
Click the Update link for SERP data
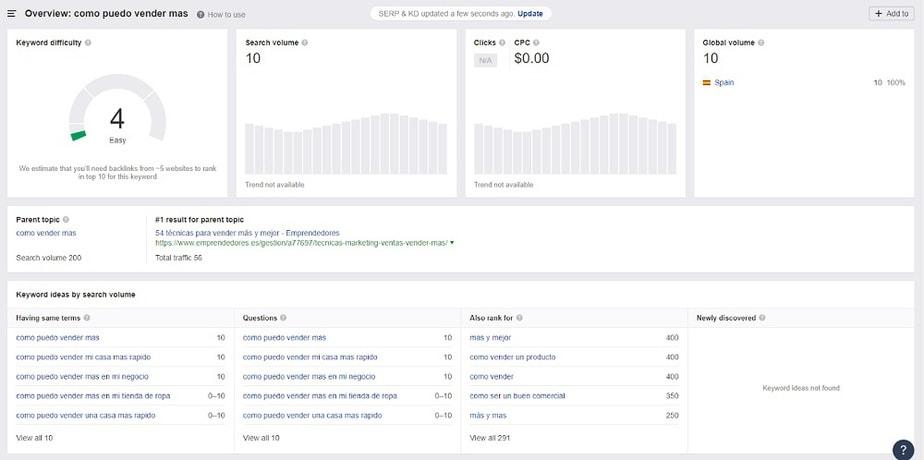click(531, 14)
